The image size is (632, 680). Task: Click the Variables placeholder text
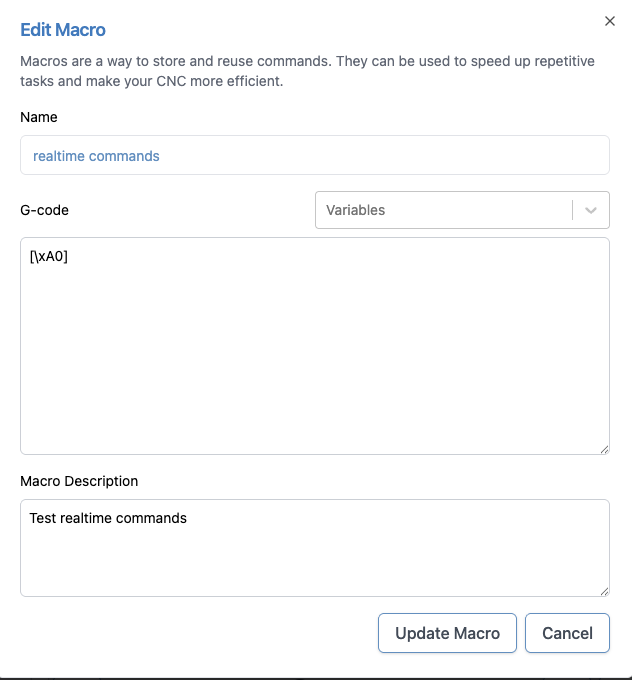coord(355,210)
